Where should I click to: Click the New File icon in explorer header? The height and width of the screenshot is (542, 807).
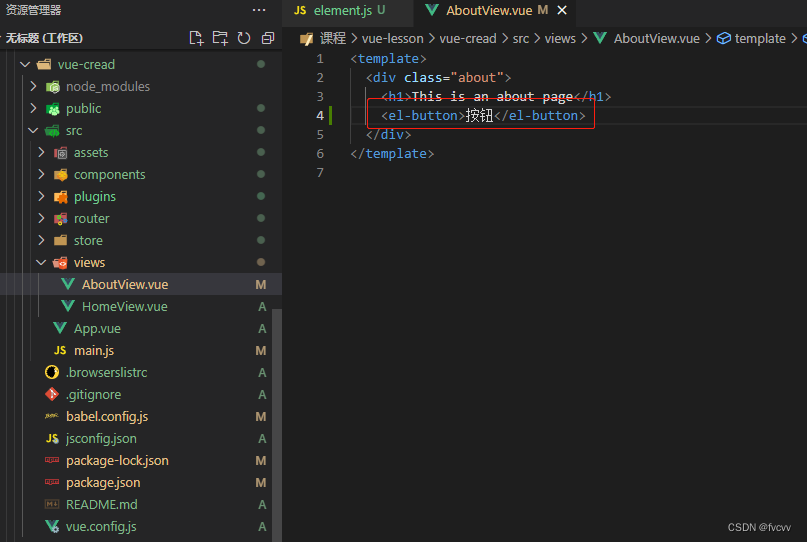coord(197,38)
